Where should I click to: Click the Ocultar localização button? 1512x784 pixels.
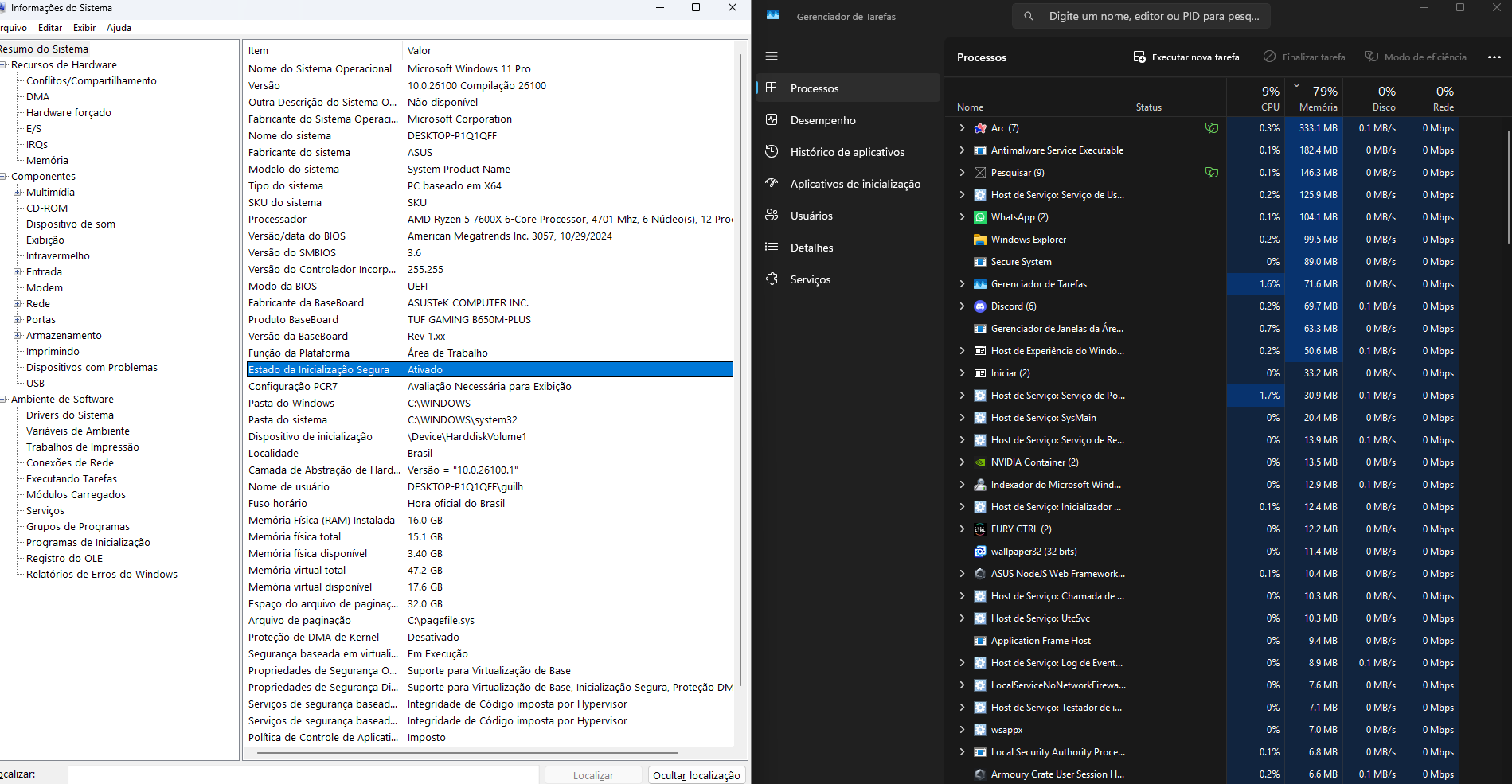697,775
